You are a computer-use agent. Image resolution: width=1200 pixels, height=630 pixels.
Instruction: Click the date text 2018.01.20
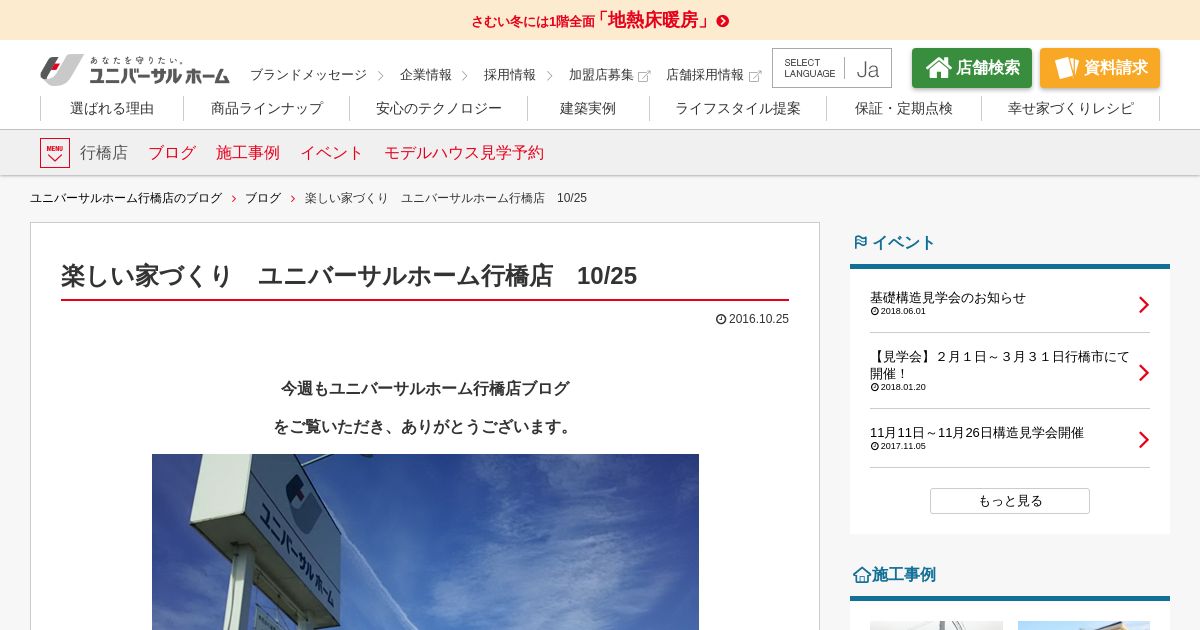[x=903, y=387]
